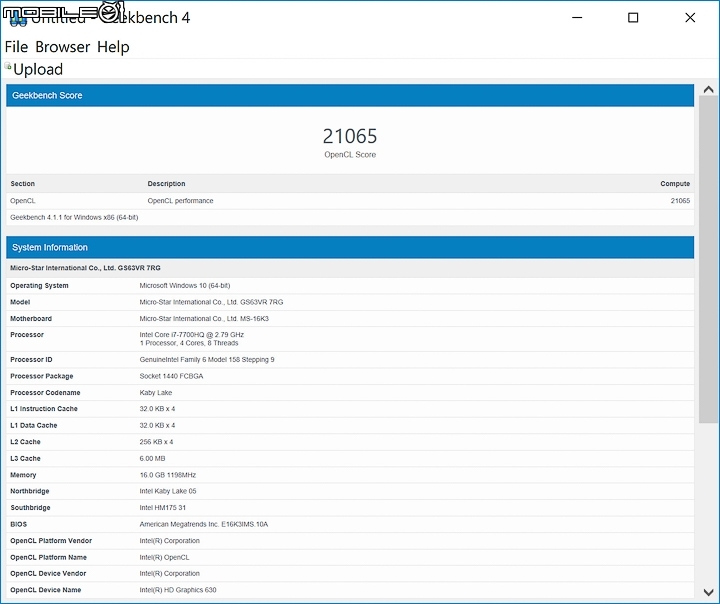
Task: Click the OpenCL section row cell
Action: pos(22,201)
